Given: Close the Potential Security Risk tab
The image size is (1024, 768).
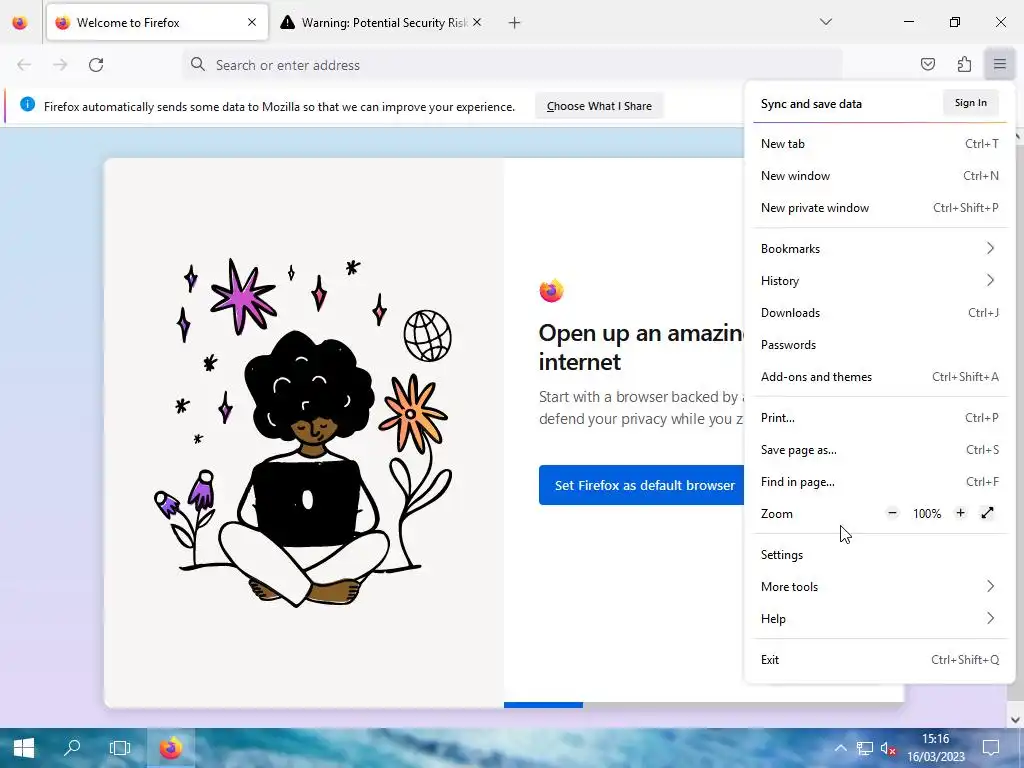Looking at the screenshot, I should [477, 22].
